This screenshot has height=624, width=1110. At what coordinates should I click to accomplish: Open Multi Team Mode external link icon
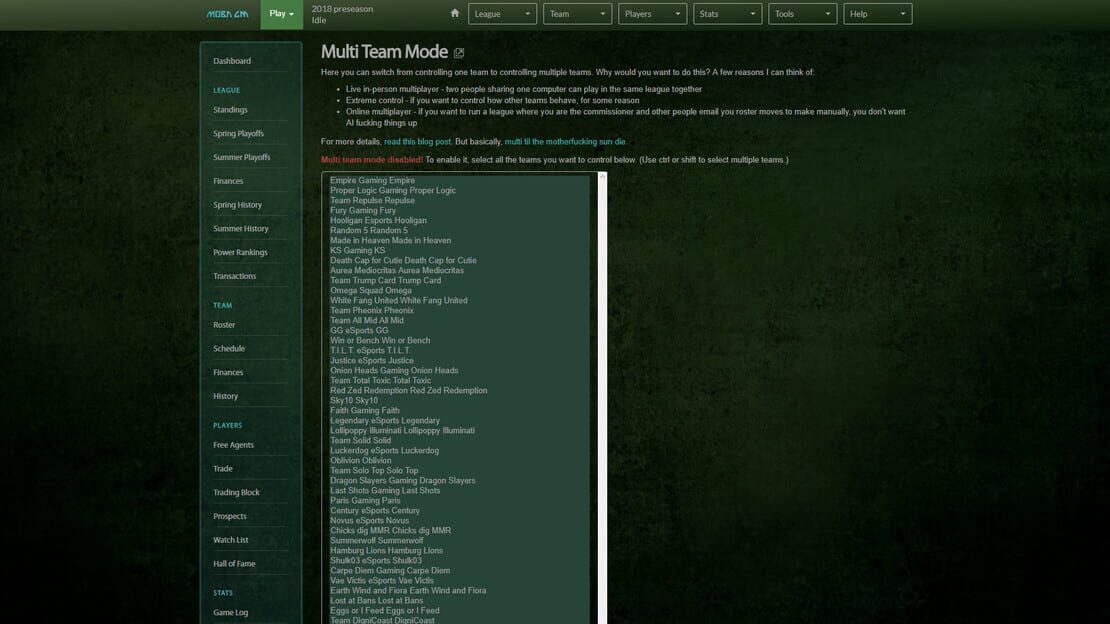coord(459,53)
